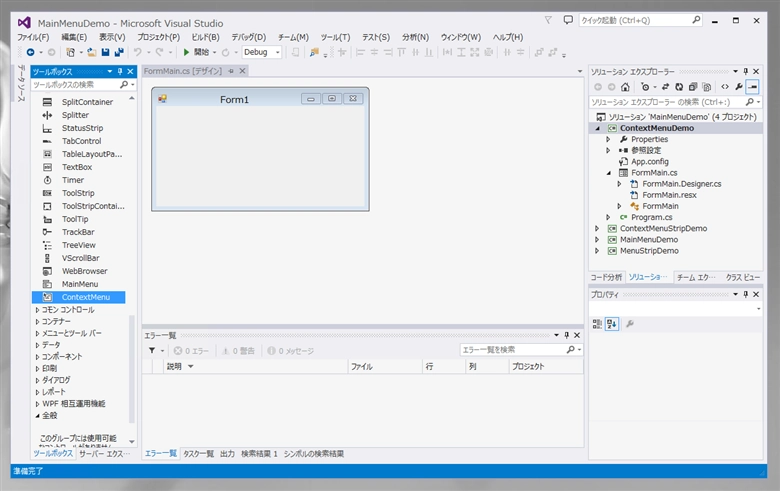Expand the データ toolbox group

pyautogui.click(x=37, y=345)
